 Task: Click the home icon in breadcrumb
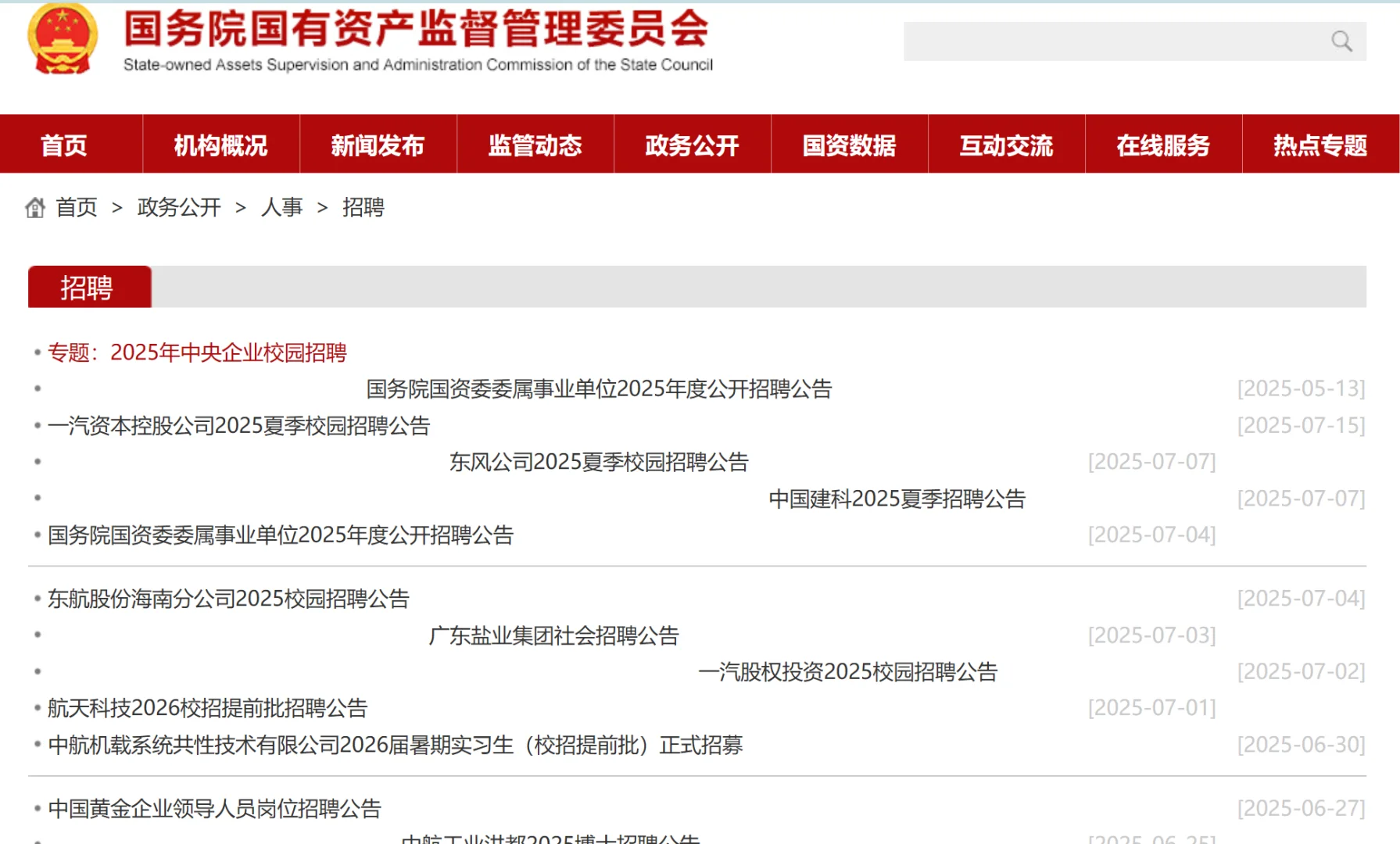pyautogui.click(x=35, y=208)
